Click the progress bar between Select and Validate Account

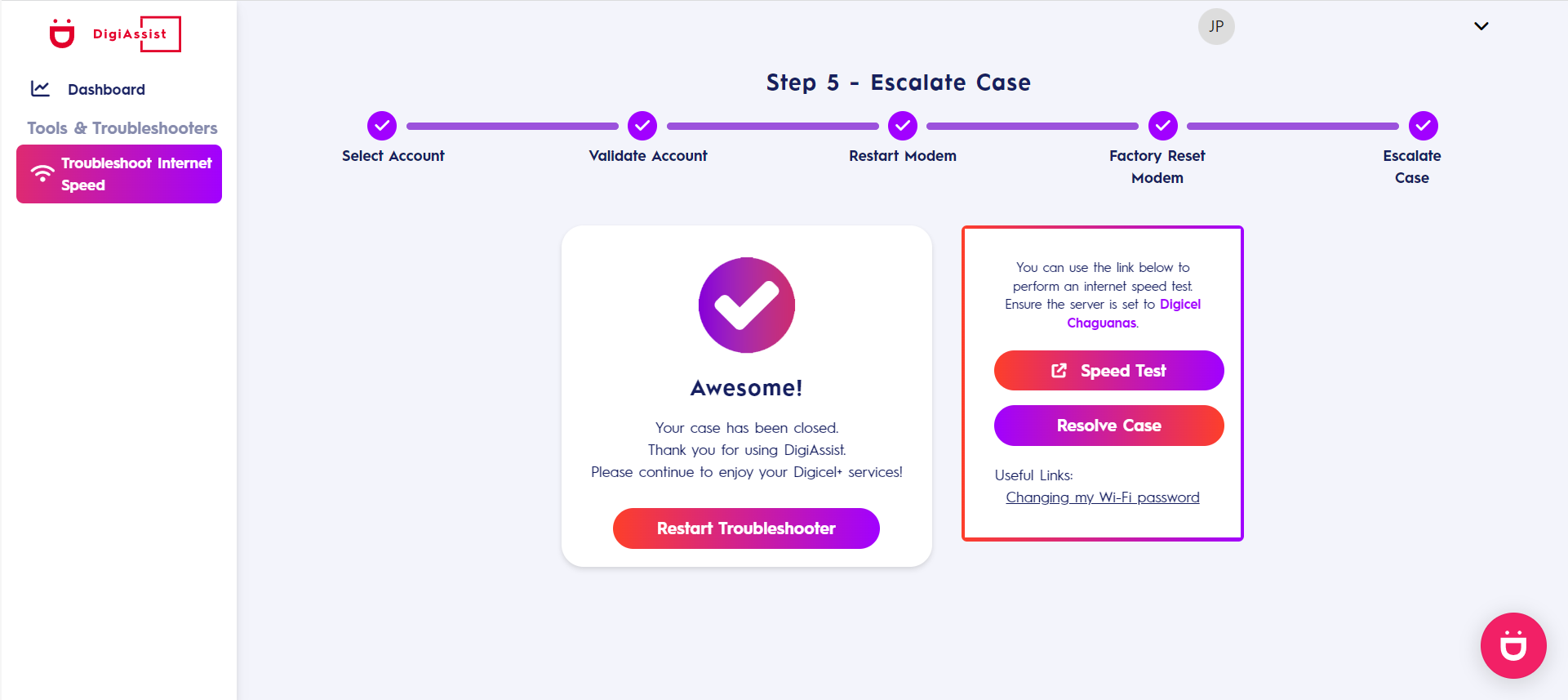(512, 126)
